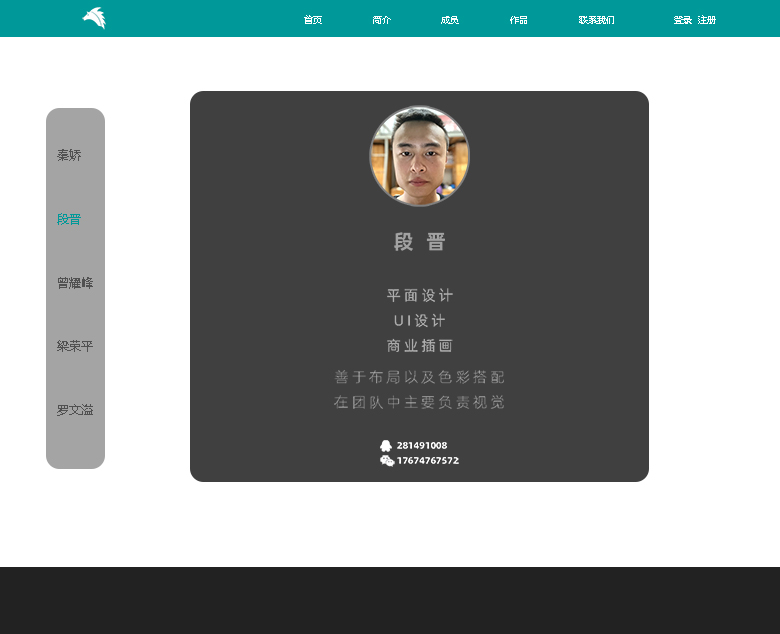Open the 成员 members page
Screen dimensions: 780x634
[x=450, y=20]
